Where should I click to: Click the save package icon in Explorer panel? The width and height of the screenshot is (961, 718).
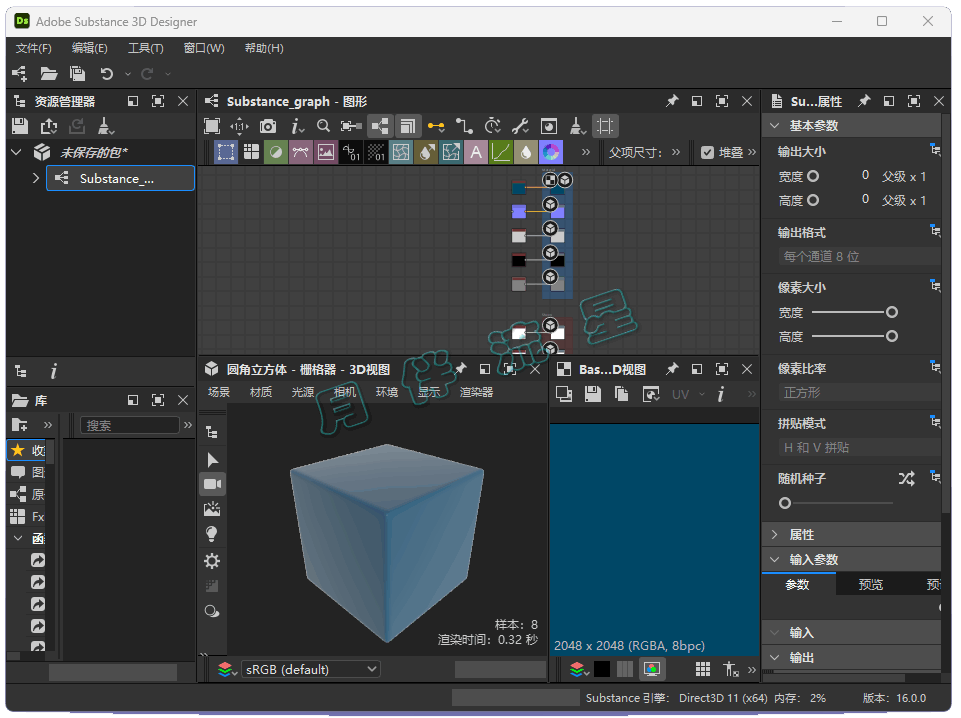pos(20,126)
